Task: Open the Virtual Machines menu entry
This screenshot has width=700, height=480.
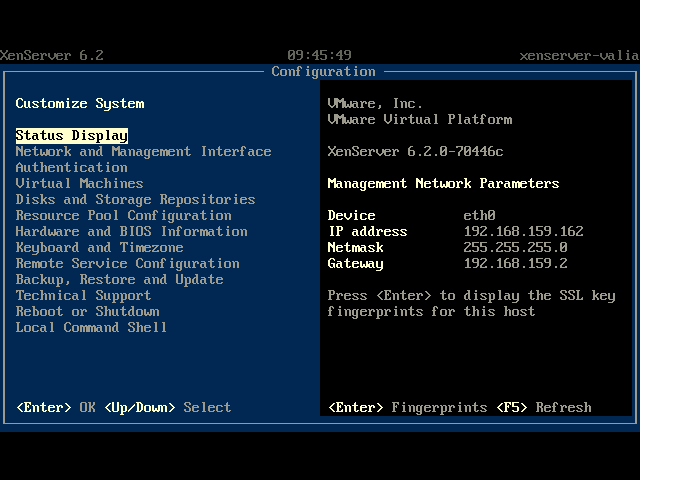Action: click(x=79, y=184)
